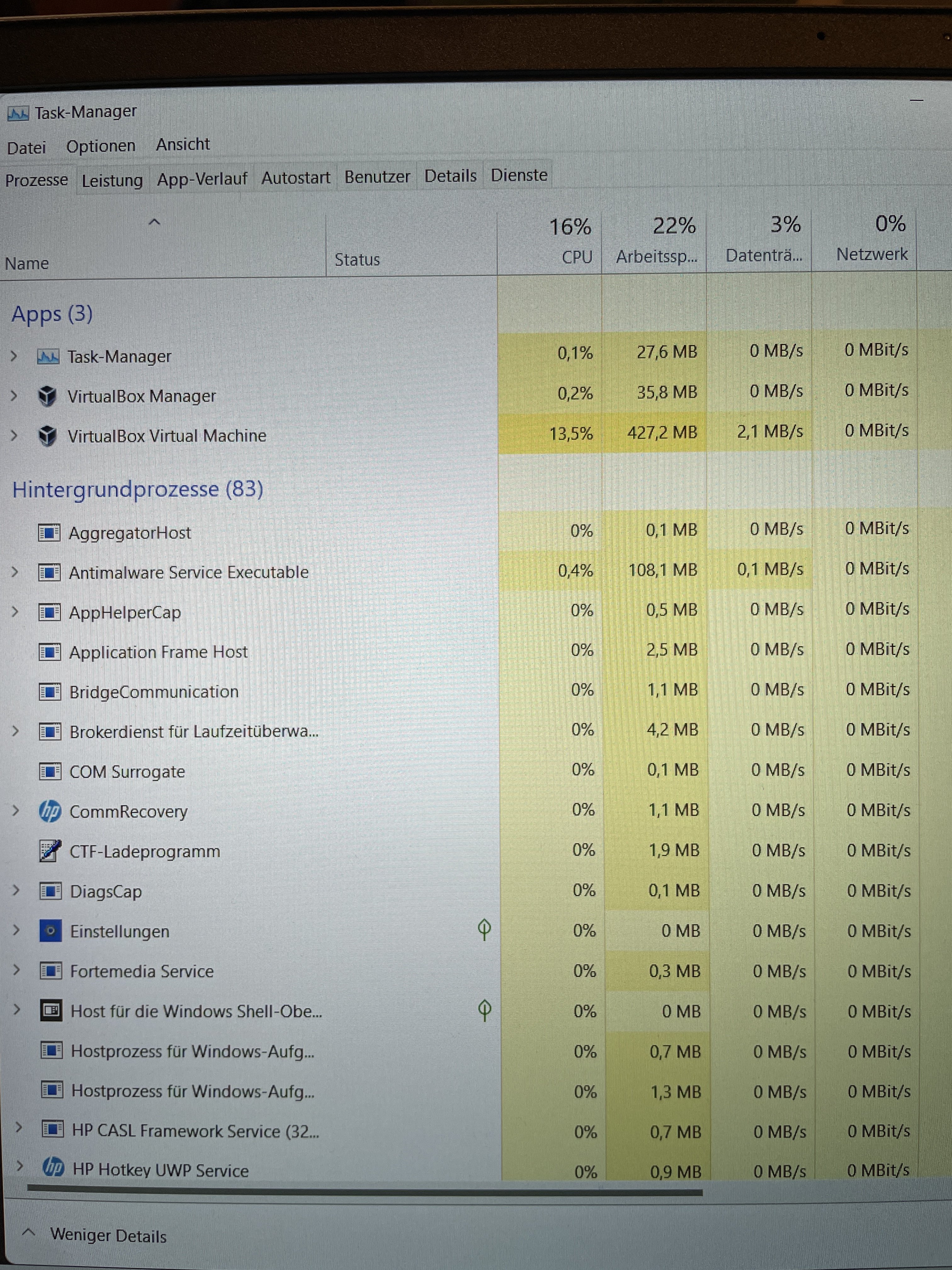This screenshot has width=952, height=1270.
Task: Click the horizontal scrollbar at bottom
Action: tap(364, 1192)
